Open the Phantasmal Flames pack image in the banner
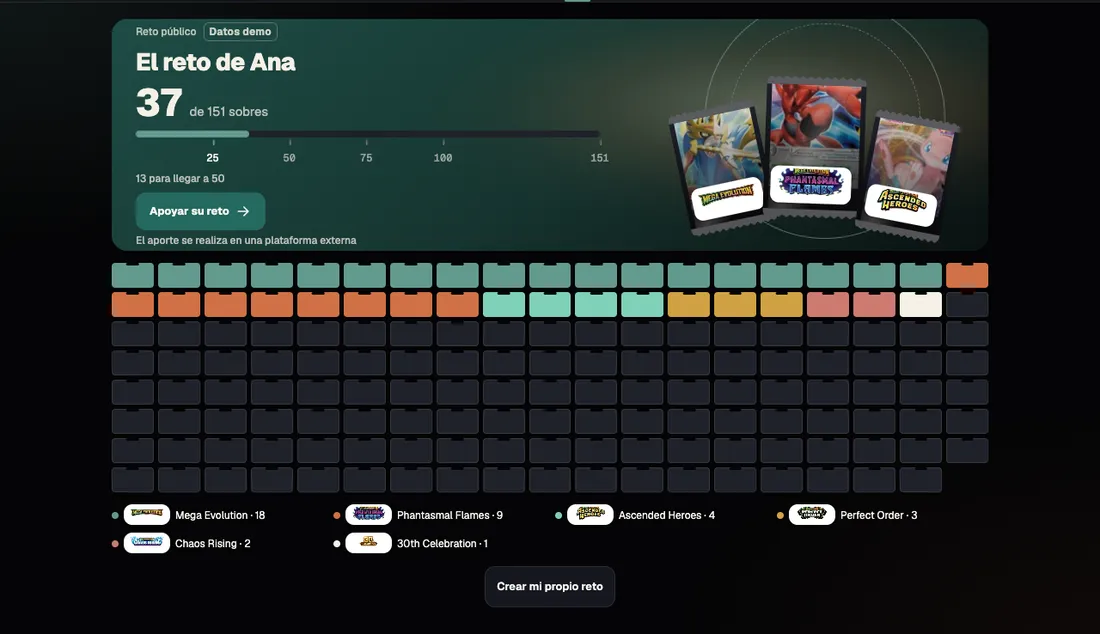 [x=814, y=149]
